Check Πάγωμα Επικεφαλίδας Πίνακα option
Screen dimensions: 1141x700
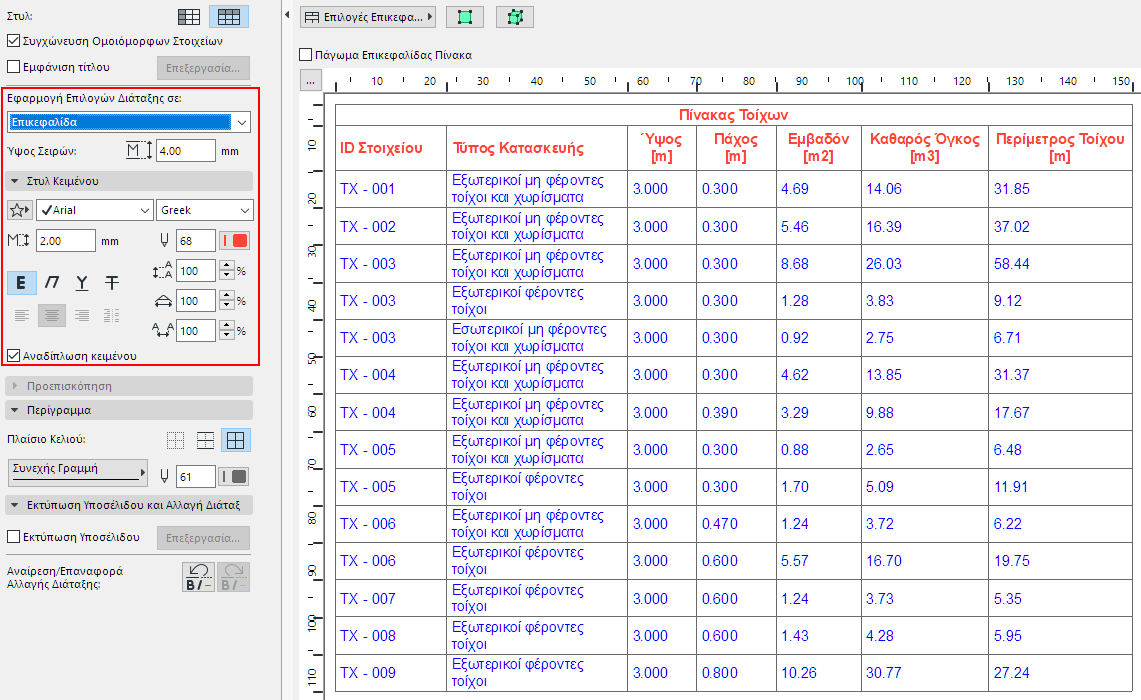pos(306,55)
